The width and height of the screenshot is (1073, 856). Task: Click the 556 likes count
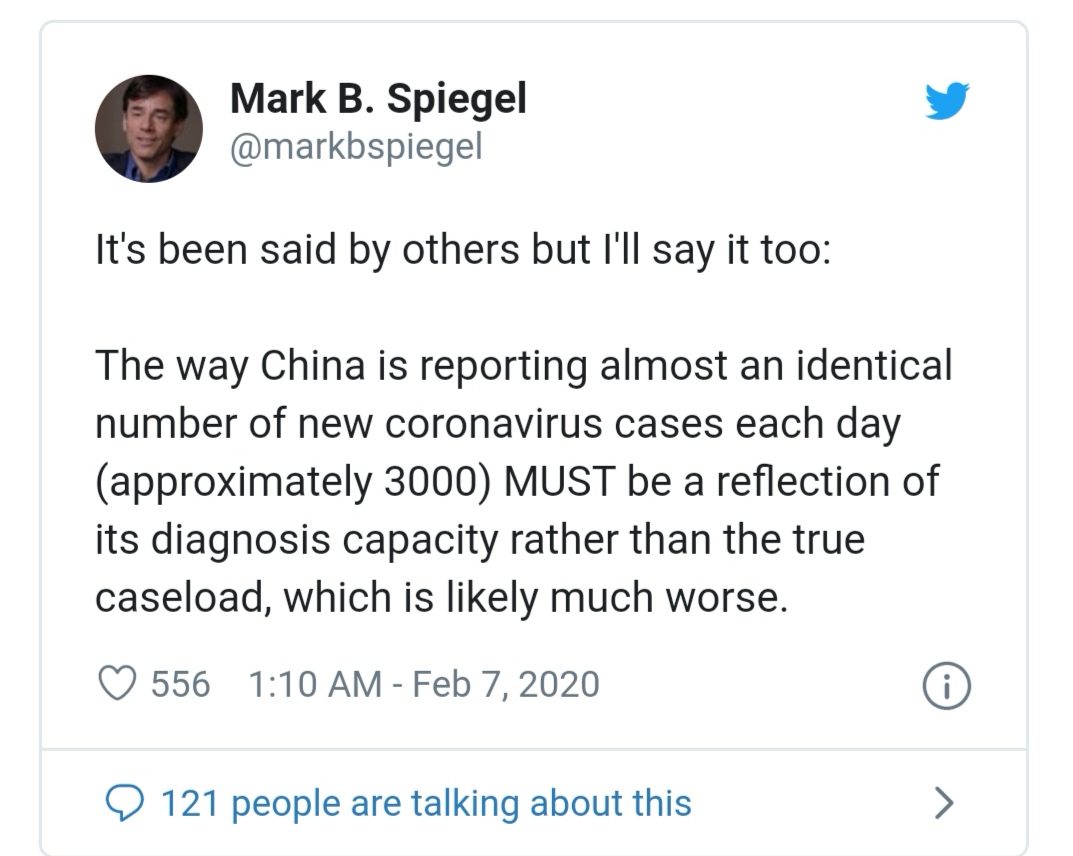pos(181,684)
